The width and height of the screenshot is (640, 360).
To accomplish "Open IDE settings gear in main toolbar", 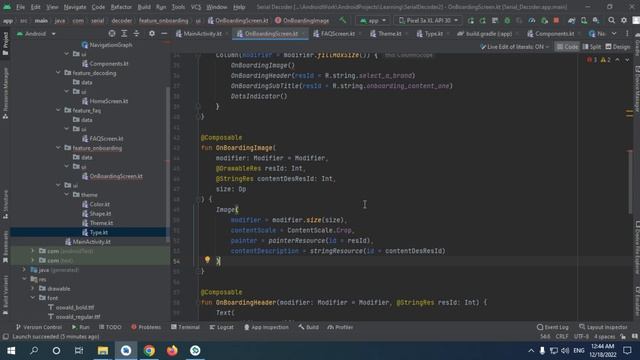I will [x=624, y=20].
